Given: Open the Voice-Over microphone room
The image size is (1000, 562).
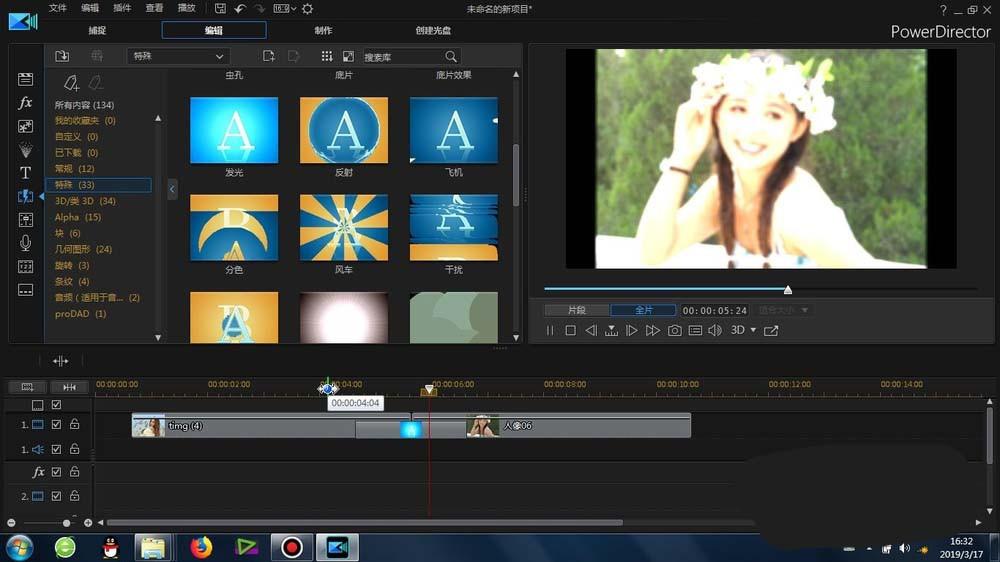Looking at the screenshot, I should coord(25,243).
